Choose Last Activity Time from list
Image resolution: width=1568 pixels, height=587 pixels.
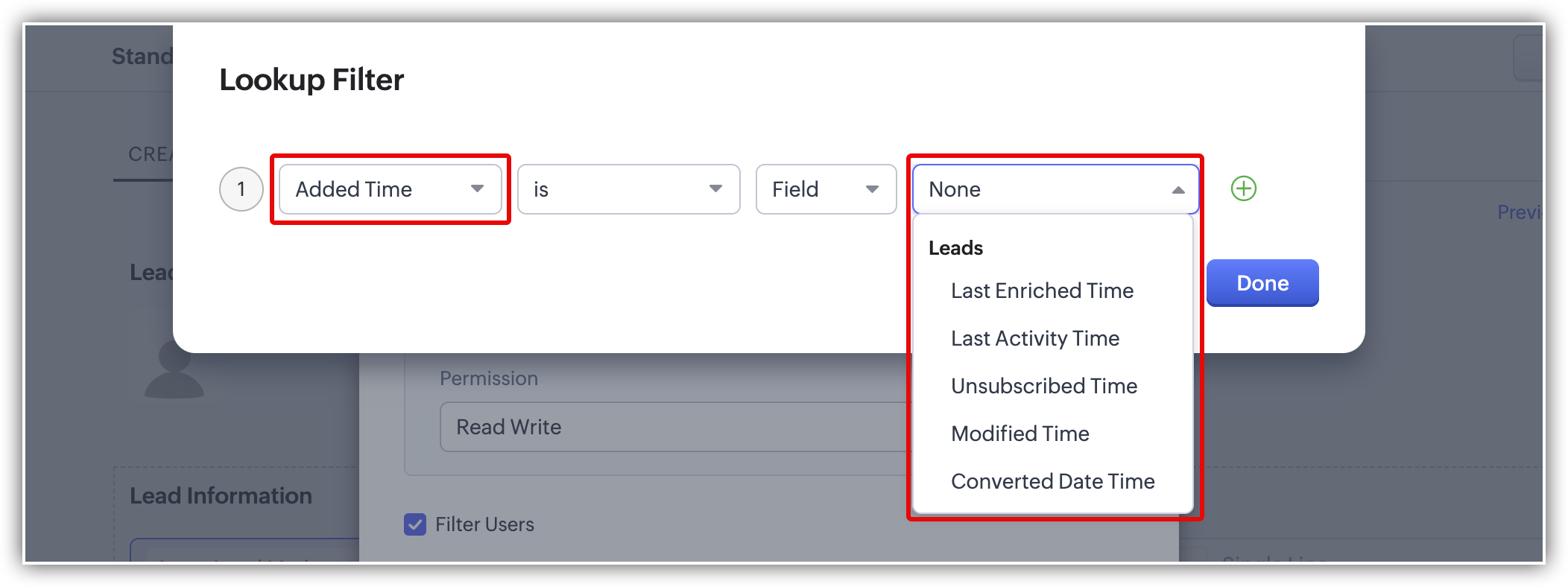[x=1035, y=338]
